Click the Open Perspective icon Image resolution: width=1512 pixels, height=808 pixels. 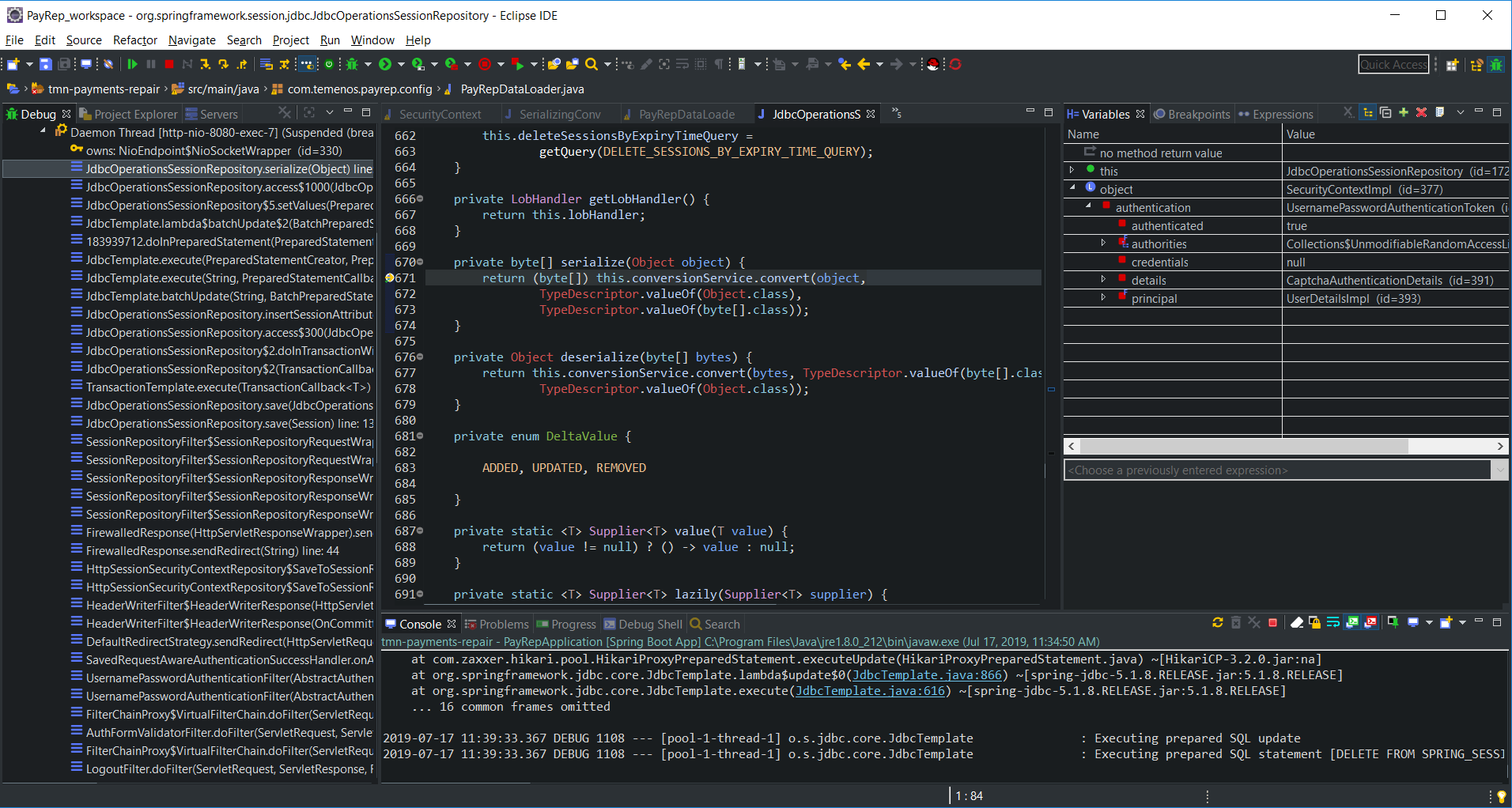click(x=1452, y=65)
